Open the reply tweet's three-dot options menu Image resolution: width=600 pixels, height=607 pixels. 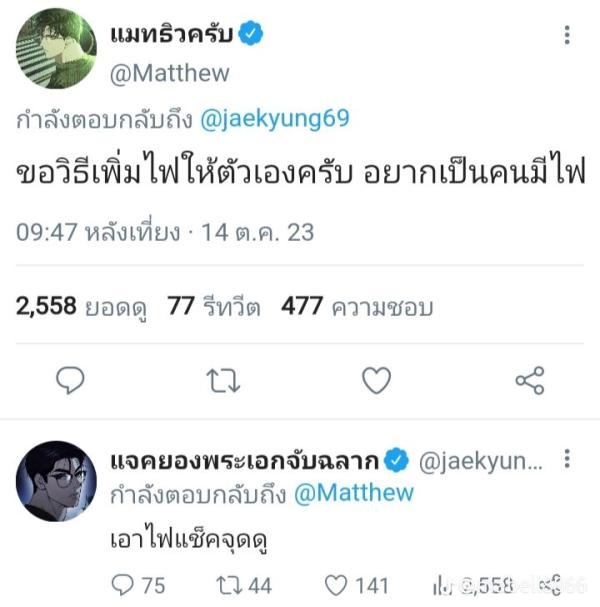click(x=567, y=458)
